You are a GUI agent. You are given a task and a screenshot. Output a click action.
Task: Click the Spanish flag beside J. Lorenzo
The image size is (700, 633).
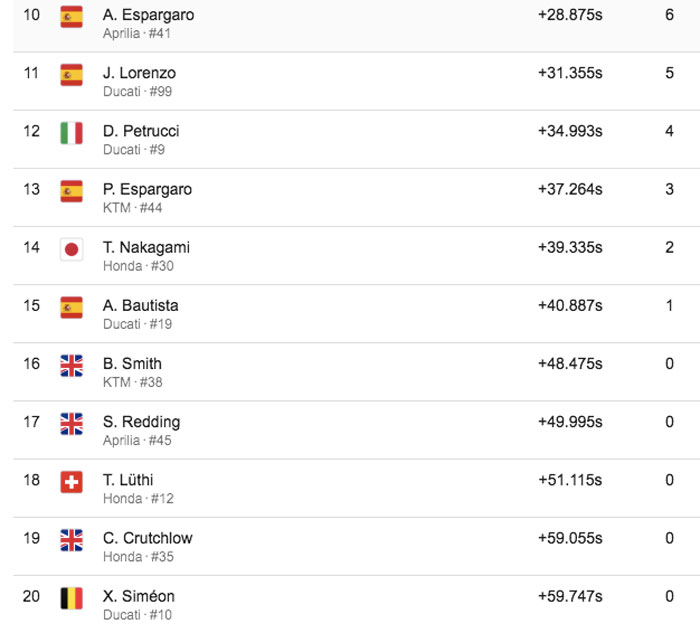click(71, 75)
